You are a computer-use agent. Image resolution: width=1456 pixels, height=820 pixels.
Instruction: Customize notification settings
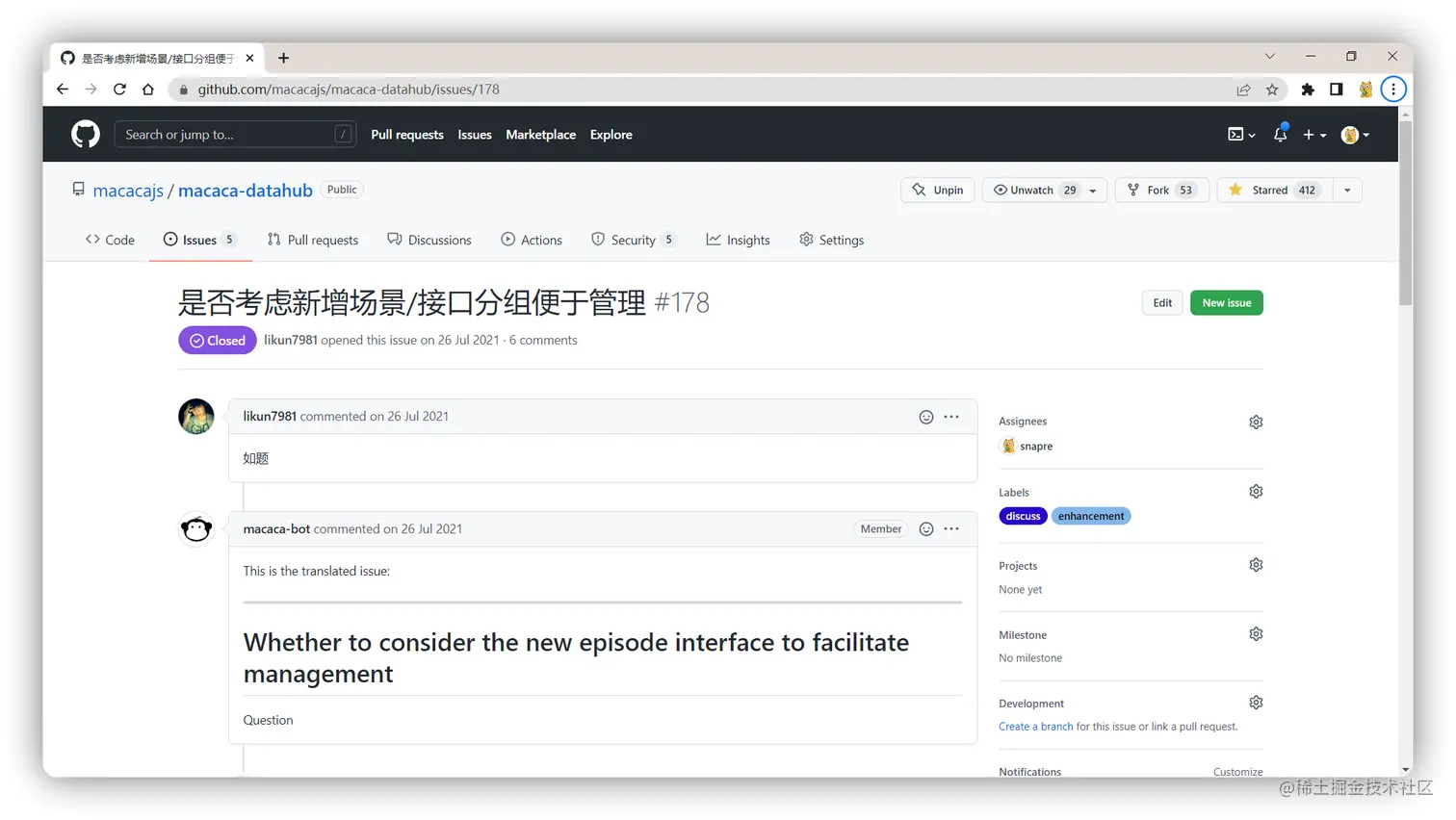(1238, 772)
